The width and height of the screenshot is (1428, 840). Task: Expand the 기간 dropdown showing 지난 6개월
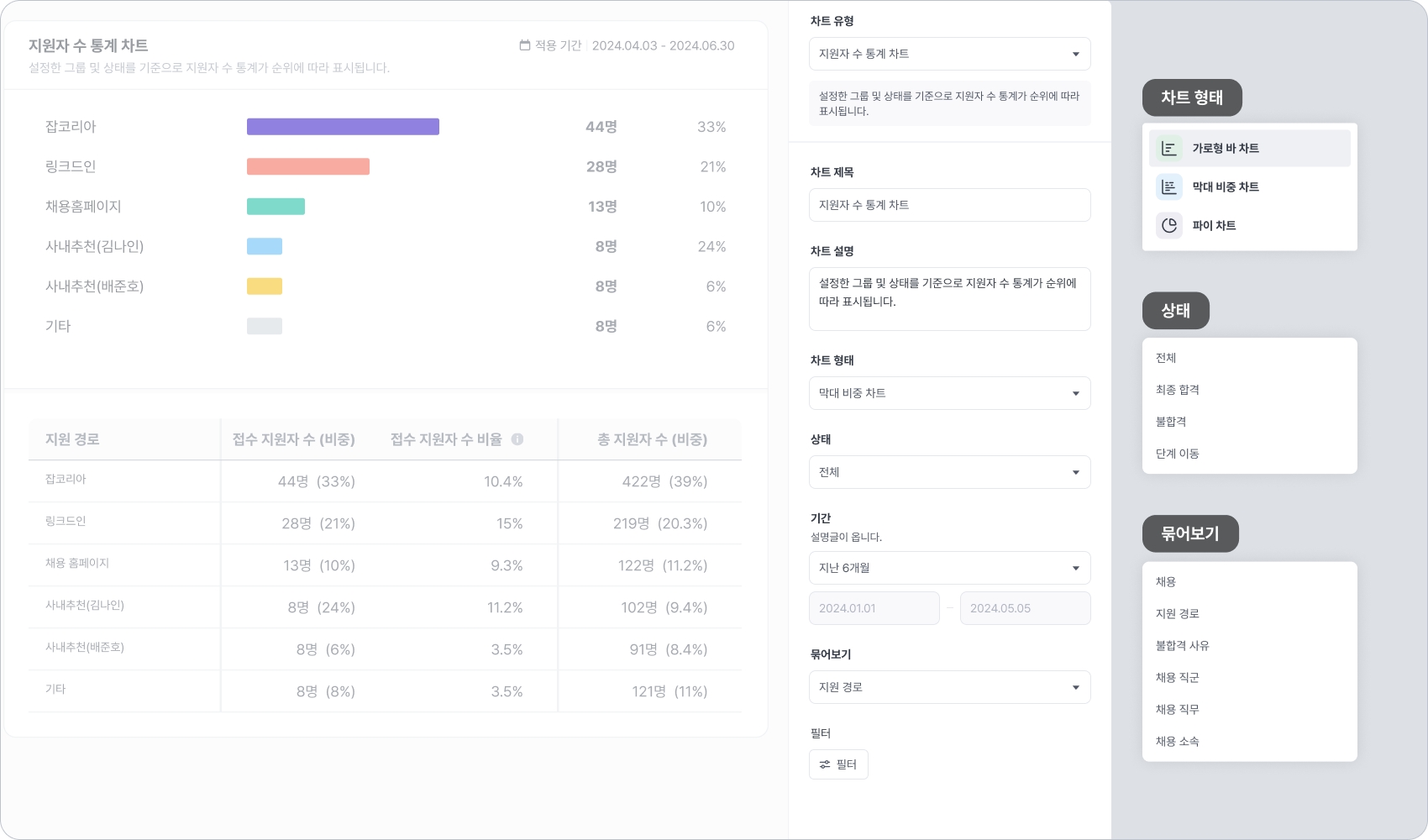(x=949, y=568)
